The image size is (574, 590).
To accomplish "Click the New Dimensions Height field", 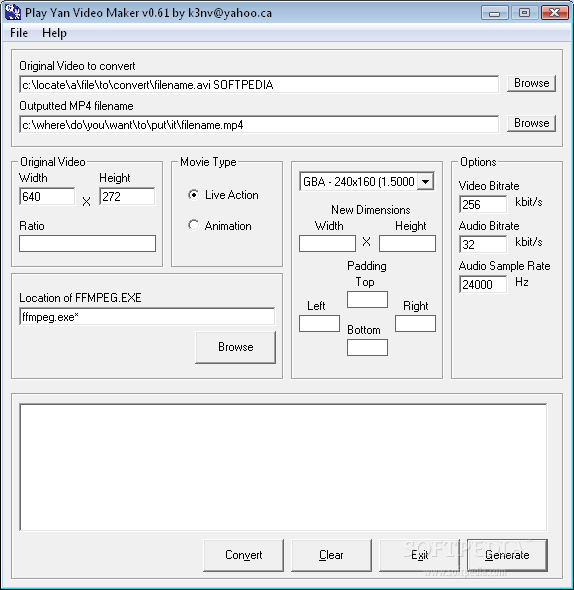I will click(x=407, y=243).
